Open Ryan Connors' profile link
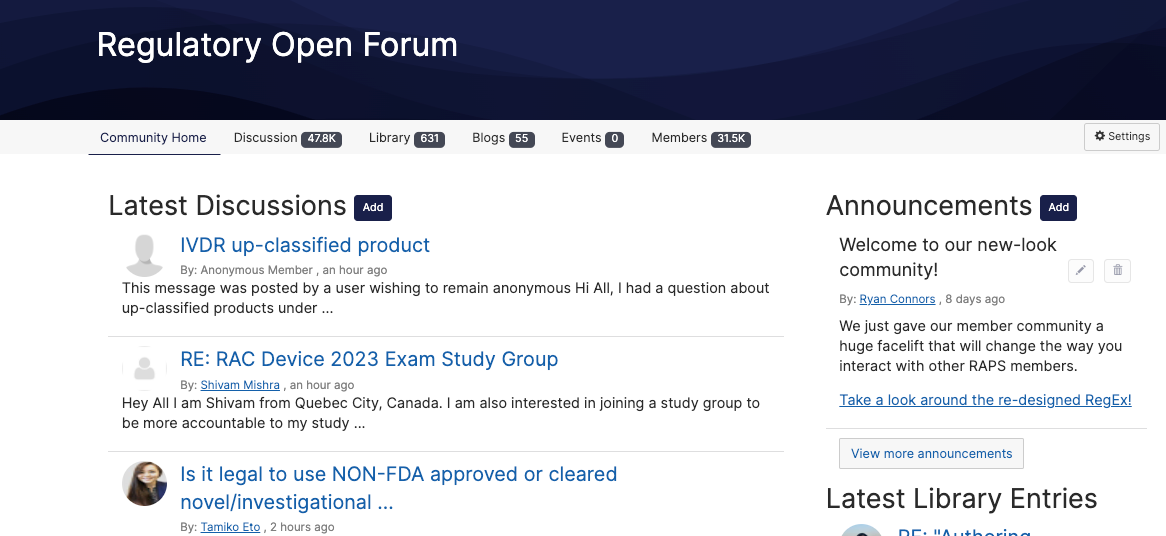This screenshot has height=536, width=1166. [897, 299]
